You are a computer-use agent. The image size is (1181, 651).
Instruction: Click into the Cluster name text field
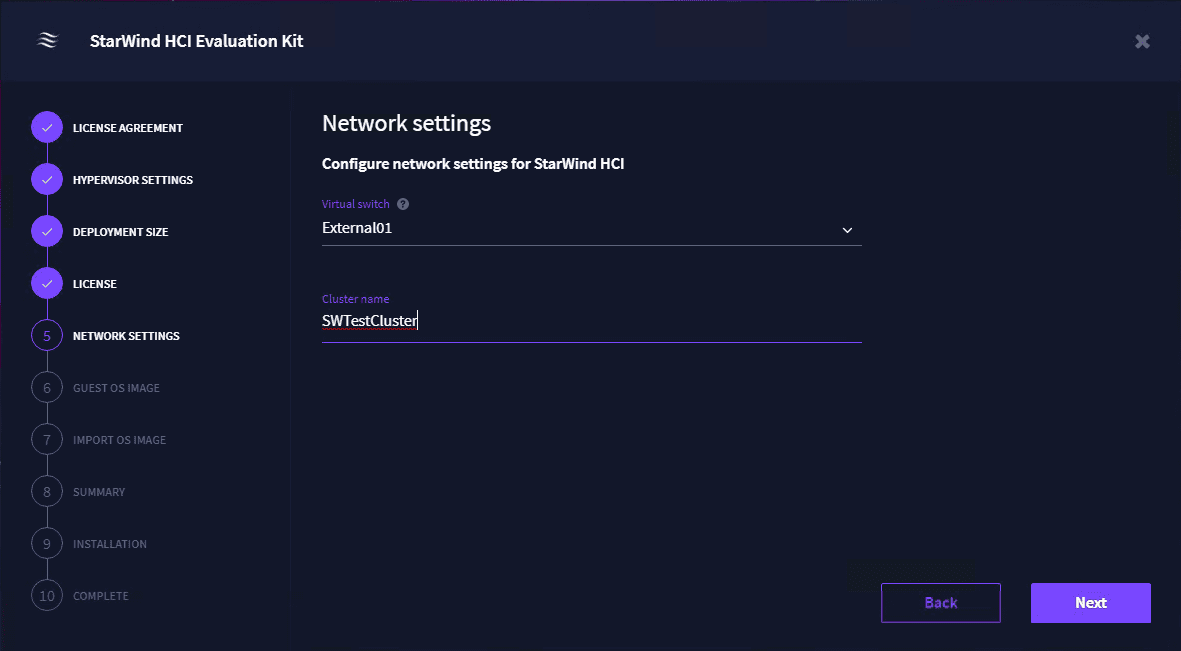590,322
